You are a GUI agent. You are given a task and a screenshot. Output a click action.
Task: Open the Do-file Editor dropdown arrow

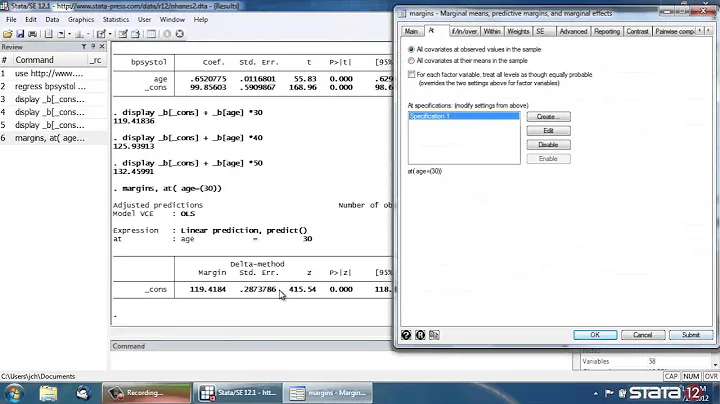click(110, 34)
